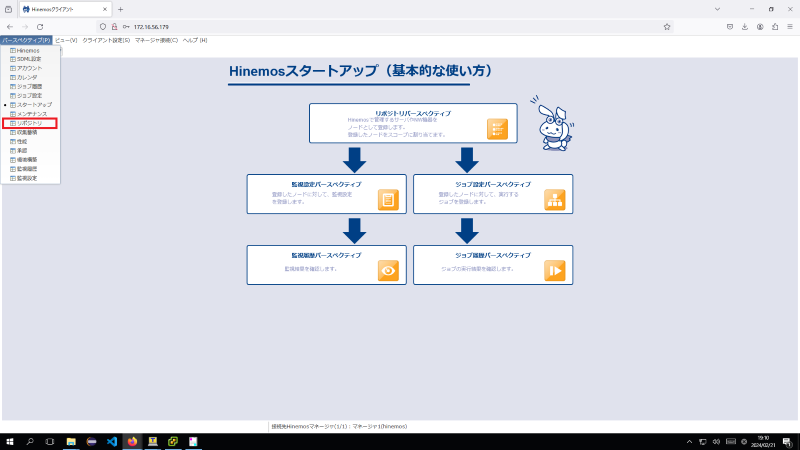Viewport: 800px width, 450px height.
Task: Open the リポジトリ perspective from the menu
Action: click(x=30, y=123)
